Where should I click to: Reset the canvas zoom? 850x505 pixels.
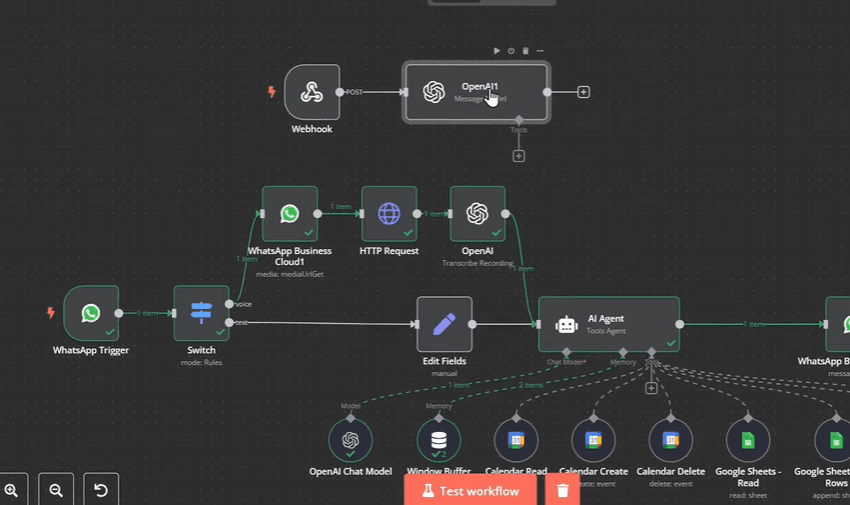101,490
